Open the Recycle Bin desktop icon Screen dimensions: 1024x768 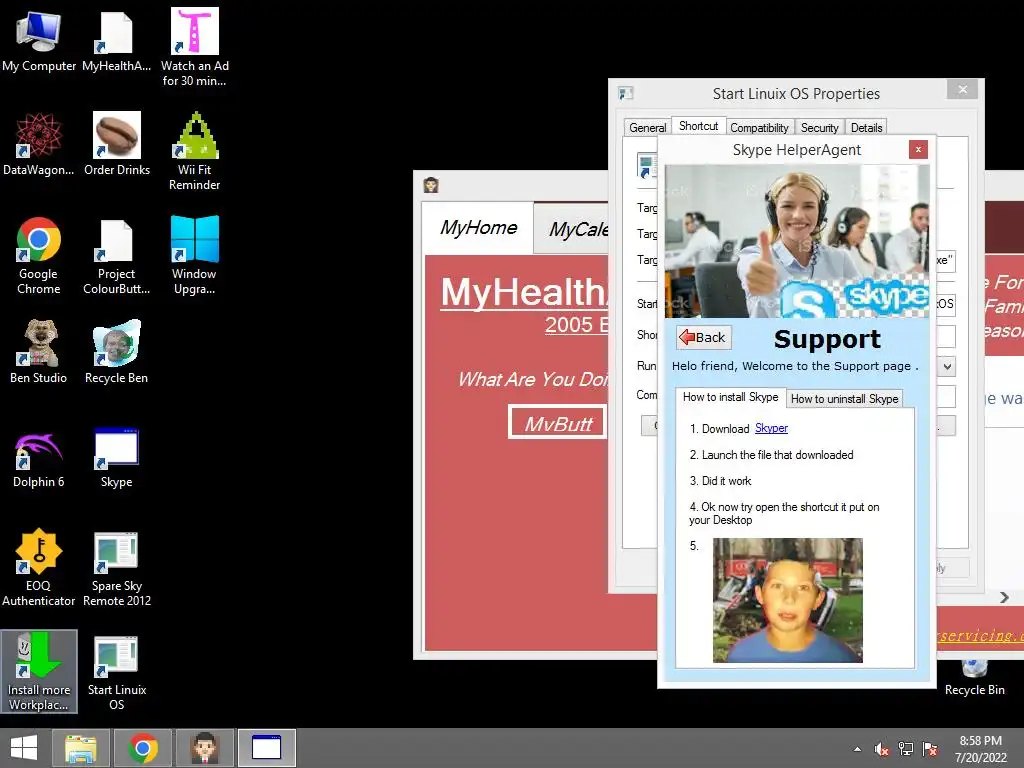(974, 678)
